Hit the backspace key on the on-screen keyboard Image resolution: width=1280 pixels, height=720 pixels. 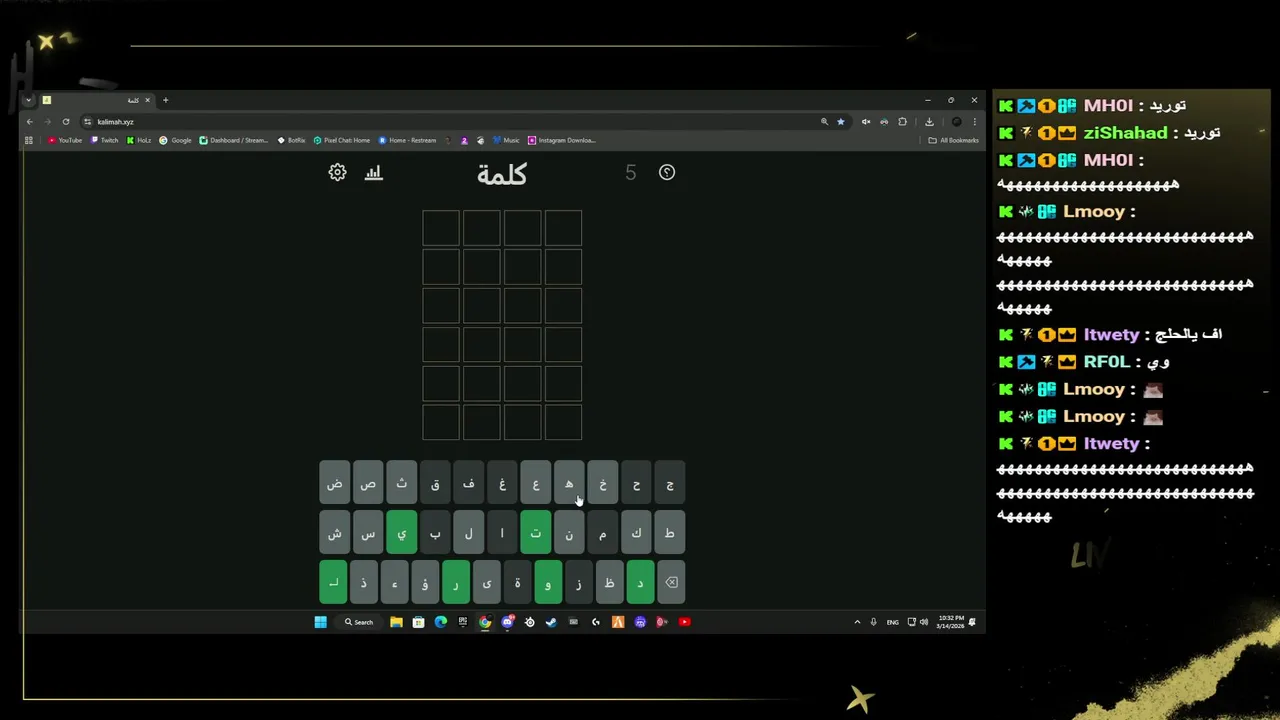(x=671, y=583)
